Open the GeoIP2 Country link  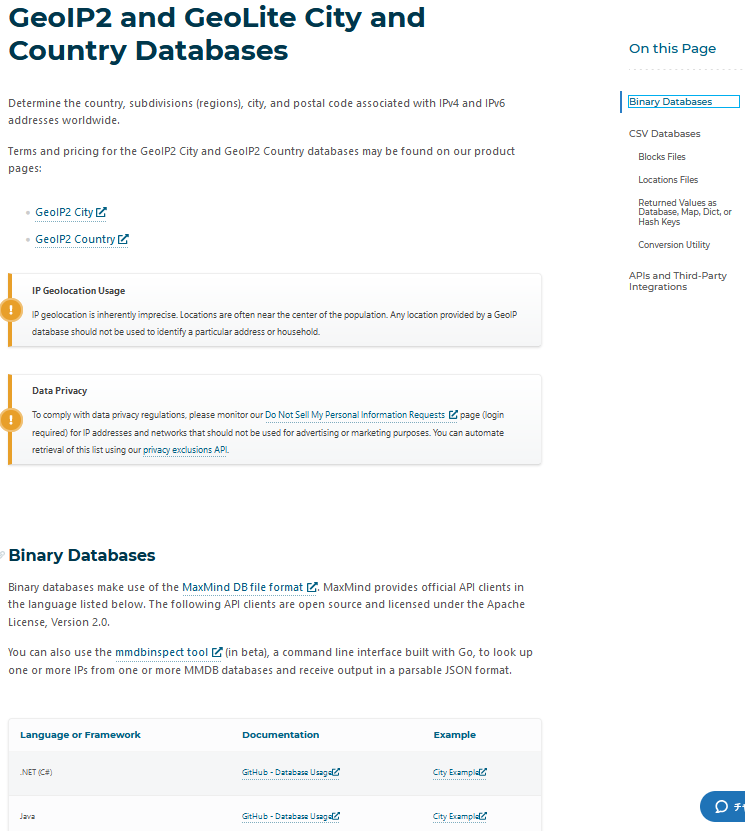click(82, 239)
